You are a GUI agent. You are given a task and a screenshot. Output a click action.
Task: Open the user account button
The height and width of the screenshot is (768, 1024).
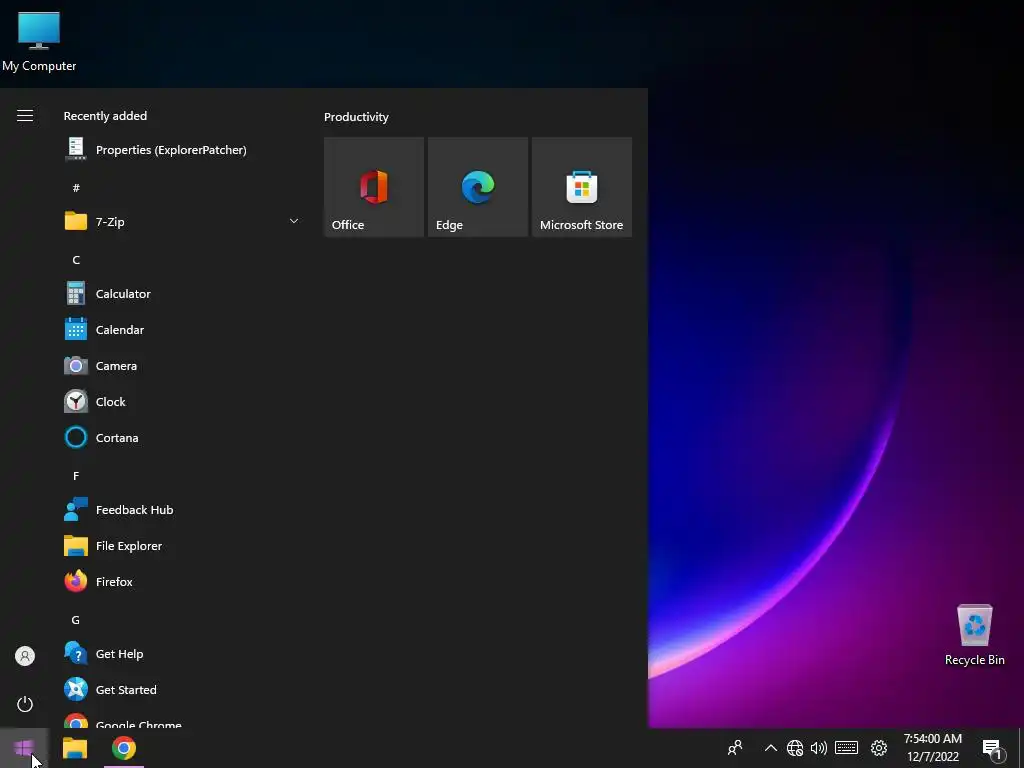[x=25, y=656]
